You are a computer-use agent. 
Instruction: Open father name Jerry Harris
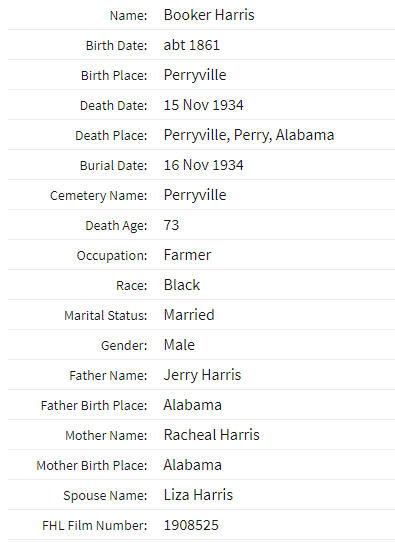click(202, 375)
